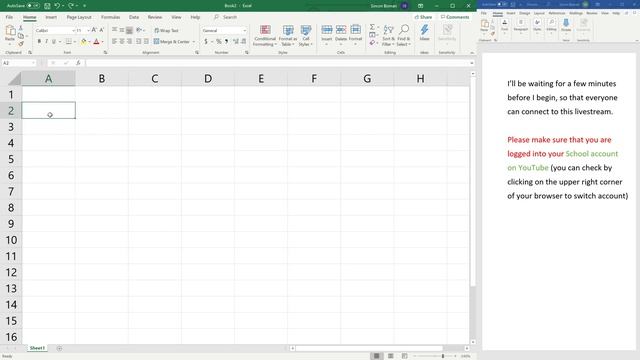Viewport: 640px width, 360px height.
Task: Open the General number format dropdown
Action: tap(244, 31)
